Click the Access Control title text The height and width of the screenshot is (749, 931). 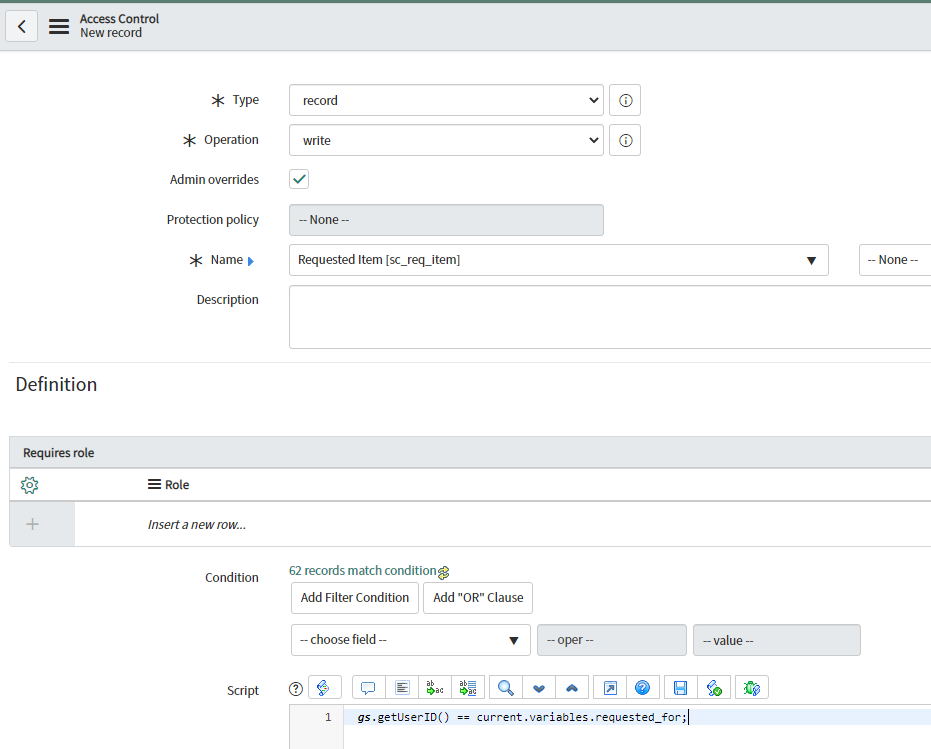point(119,19)
